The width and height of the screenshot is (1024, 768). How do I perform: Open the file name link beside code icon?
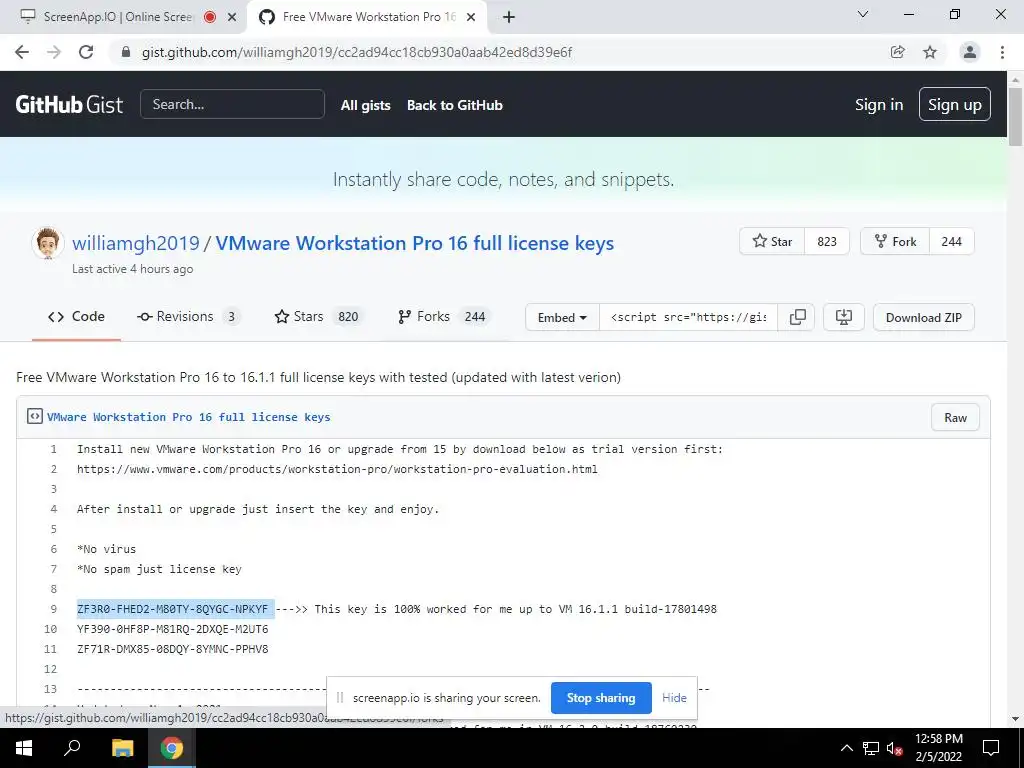pos(189,417)
